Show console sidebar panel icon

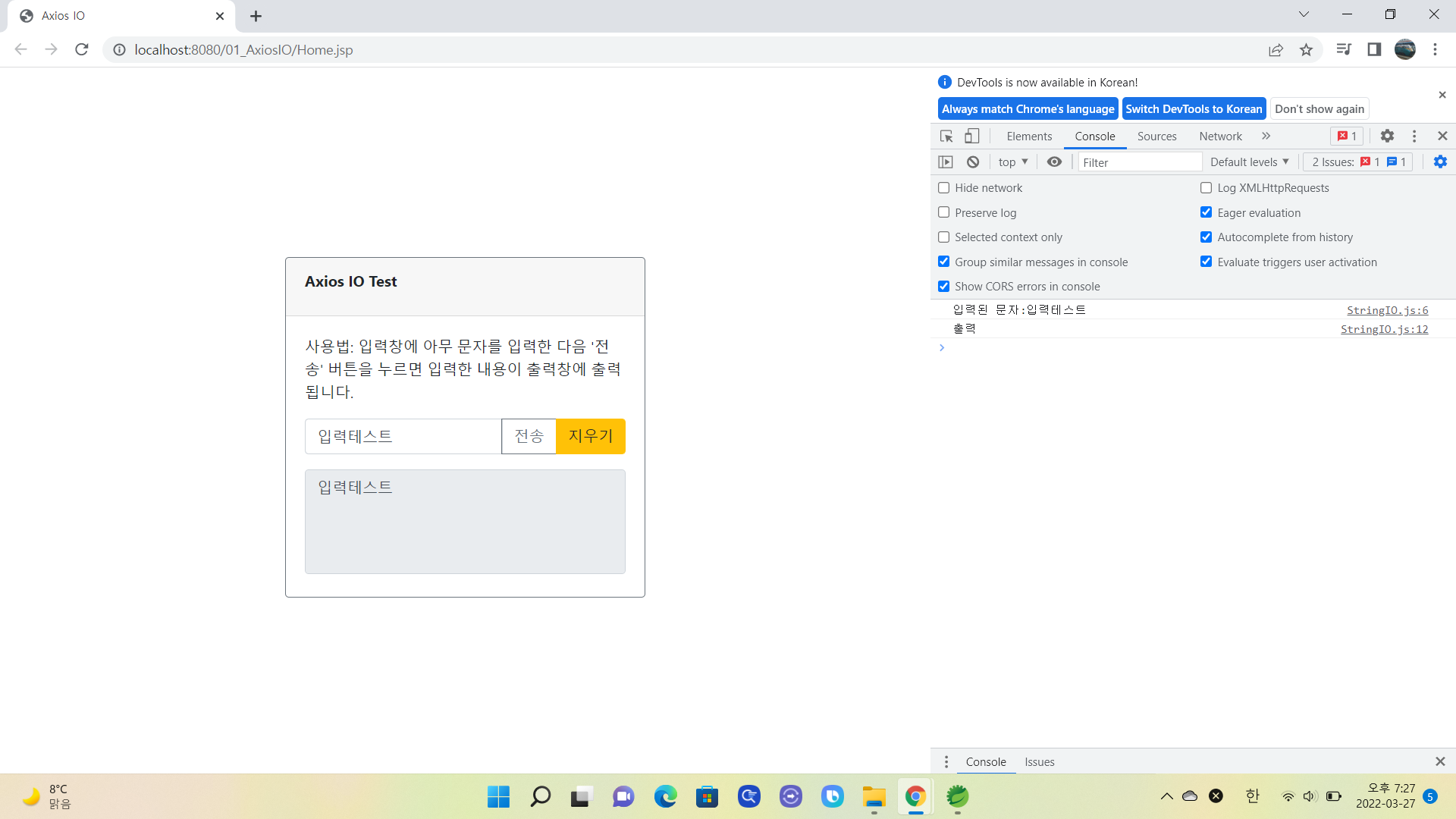pos(946,162)
